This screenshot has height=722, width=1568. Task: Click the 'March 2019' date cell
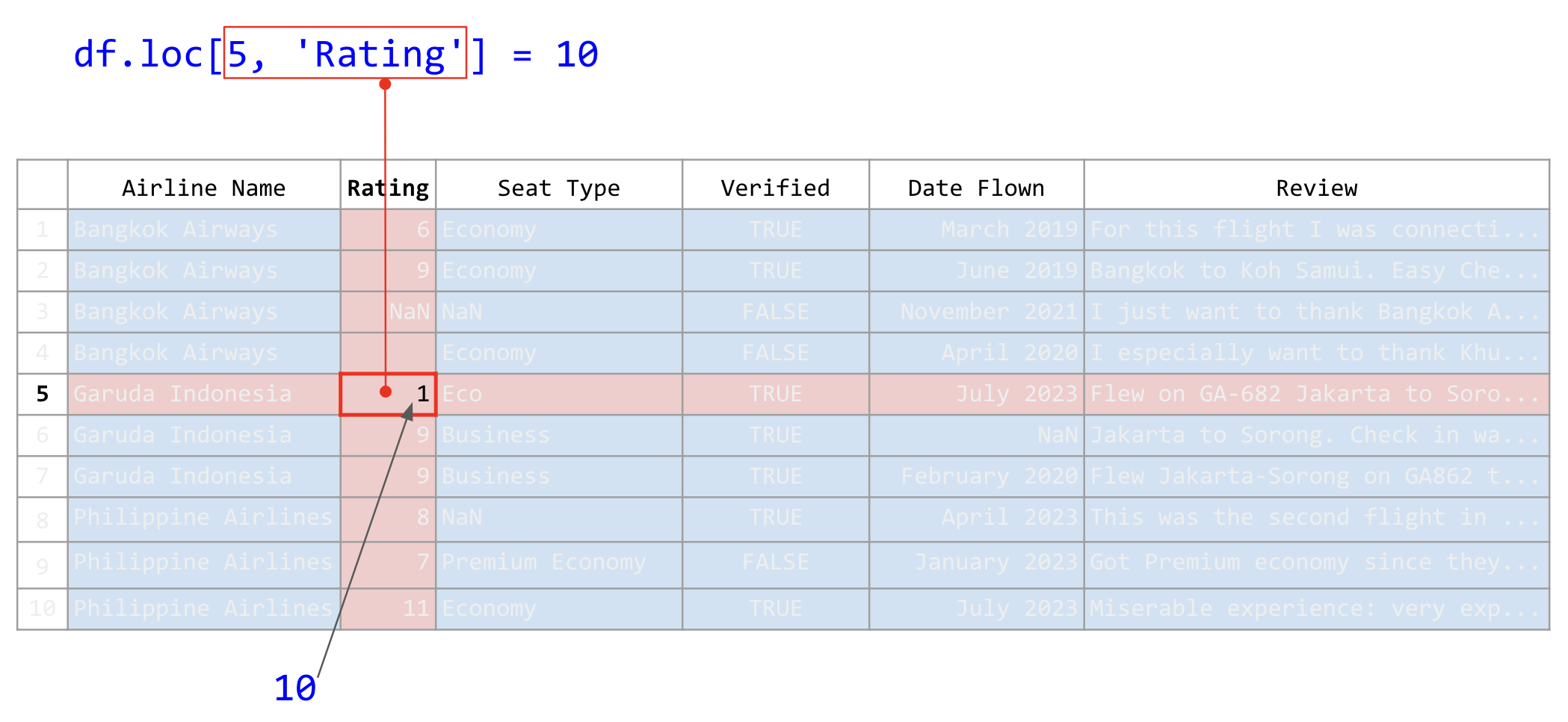coord(977,229)
